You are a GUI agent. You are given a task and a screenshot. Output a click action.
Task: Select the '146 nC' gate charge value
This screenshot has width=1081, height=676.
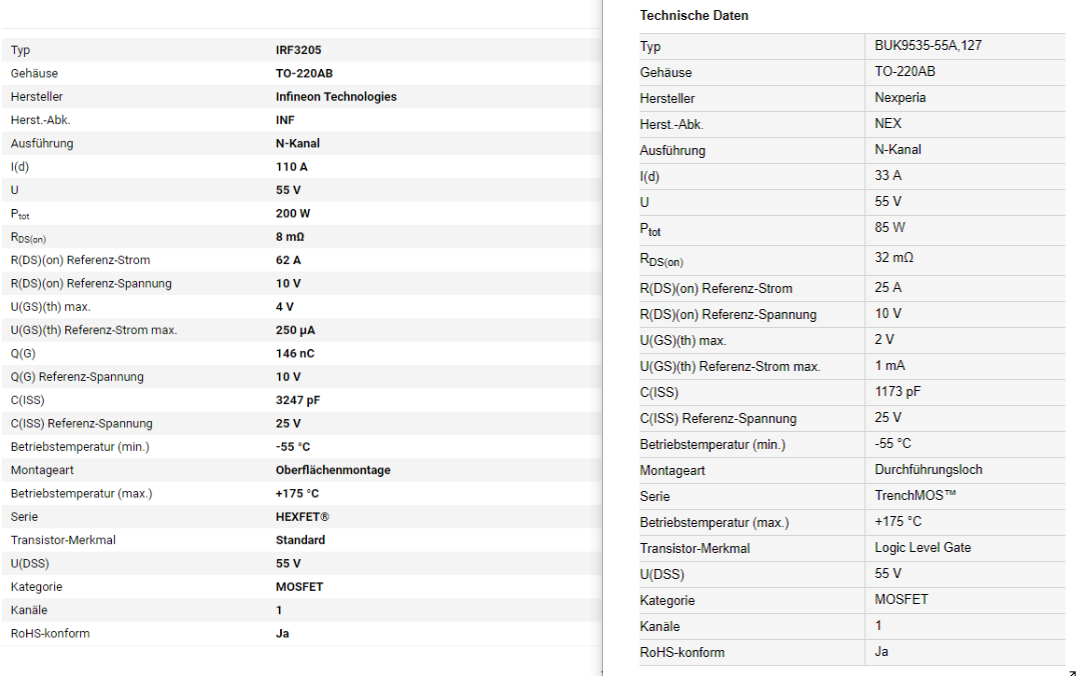294,354
